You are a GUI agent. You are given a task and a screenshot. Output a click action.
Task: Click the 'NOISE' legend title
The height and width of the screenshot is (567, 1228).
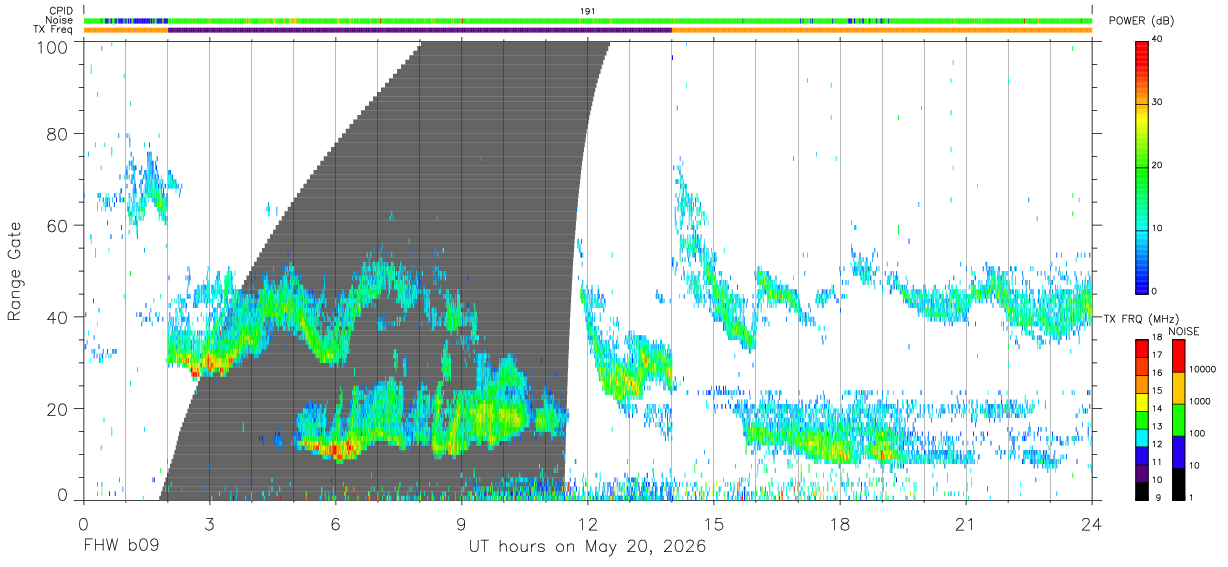[x=1183, y=331]
